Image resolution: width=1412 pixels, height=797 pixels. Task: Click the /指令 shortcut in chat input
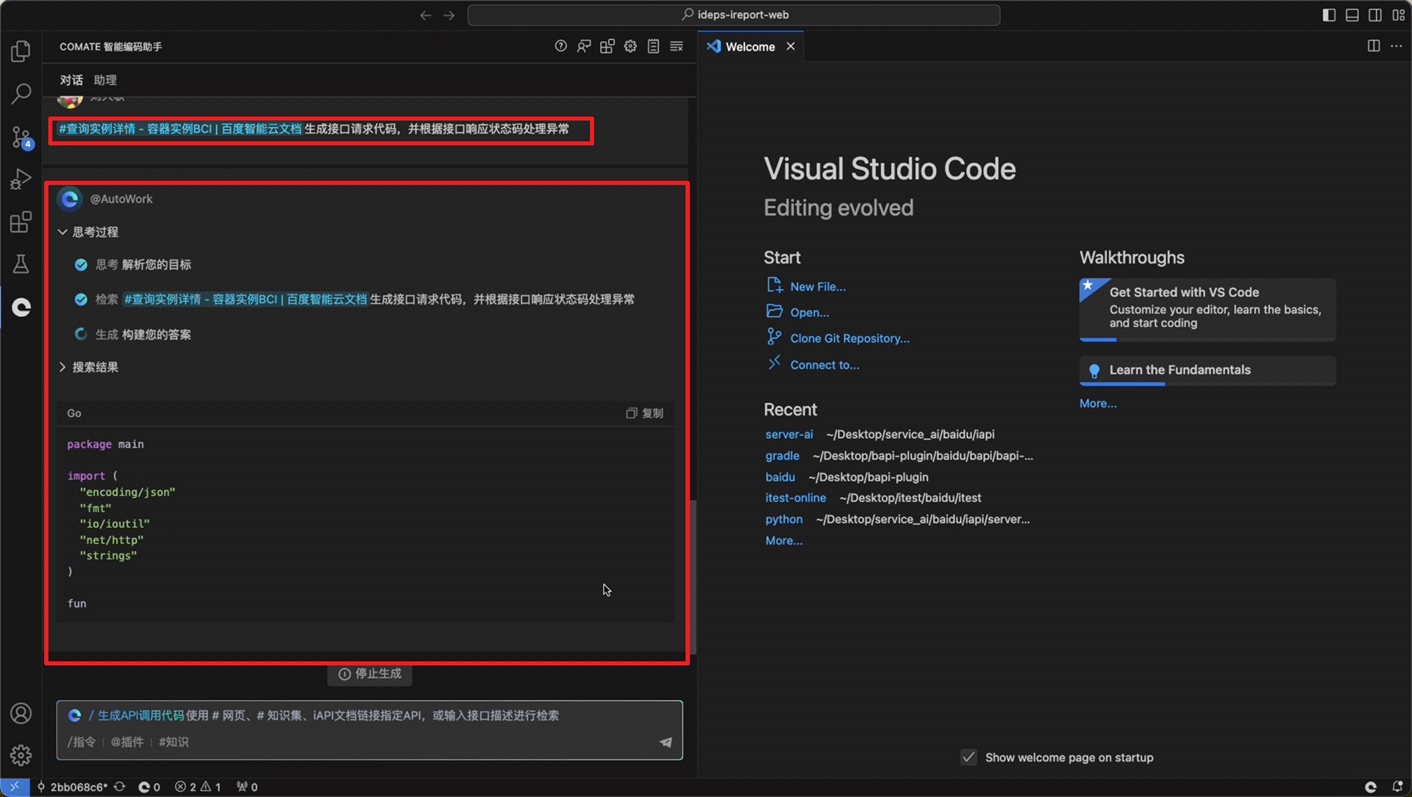point(82,742)
